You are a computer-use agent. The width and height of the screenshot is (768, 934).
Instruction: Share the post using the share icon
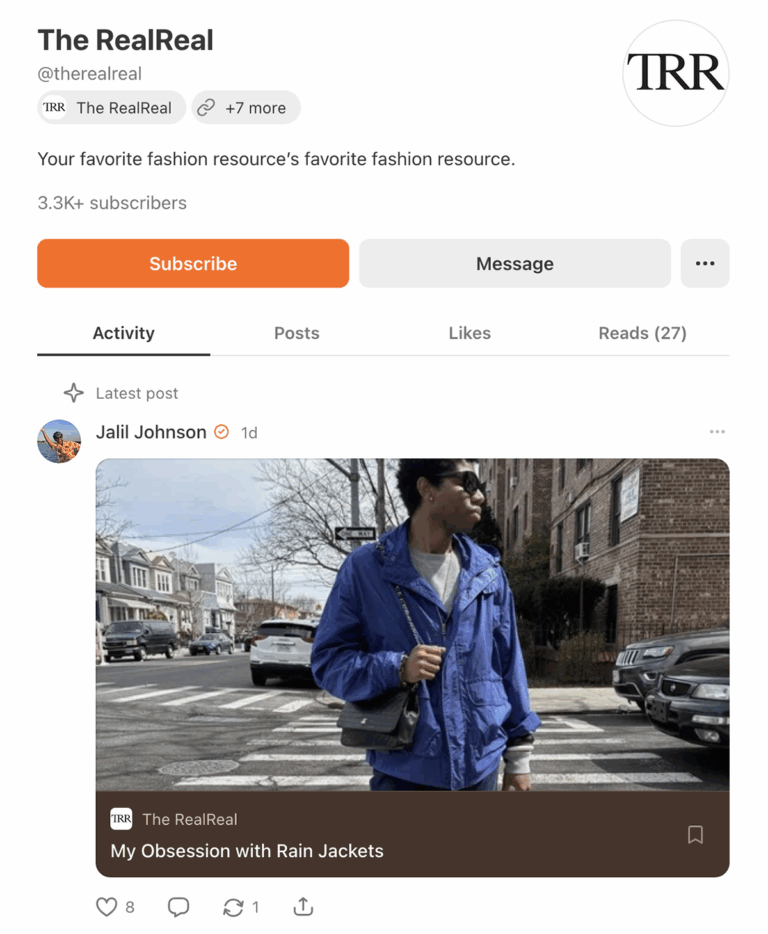coord(302,907)
